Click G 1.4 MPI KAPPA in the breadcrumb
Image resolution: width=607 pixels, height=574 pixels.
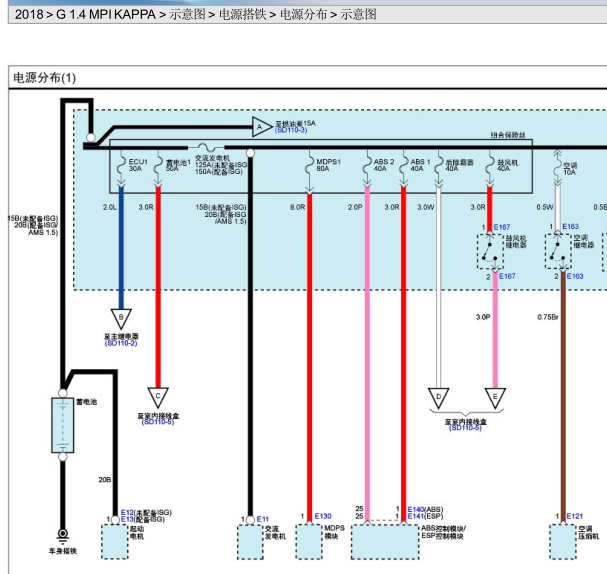coord(106,15)
